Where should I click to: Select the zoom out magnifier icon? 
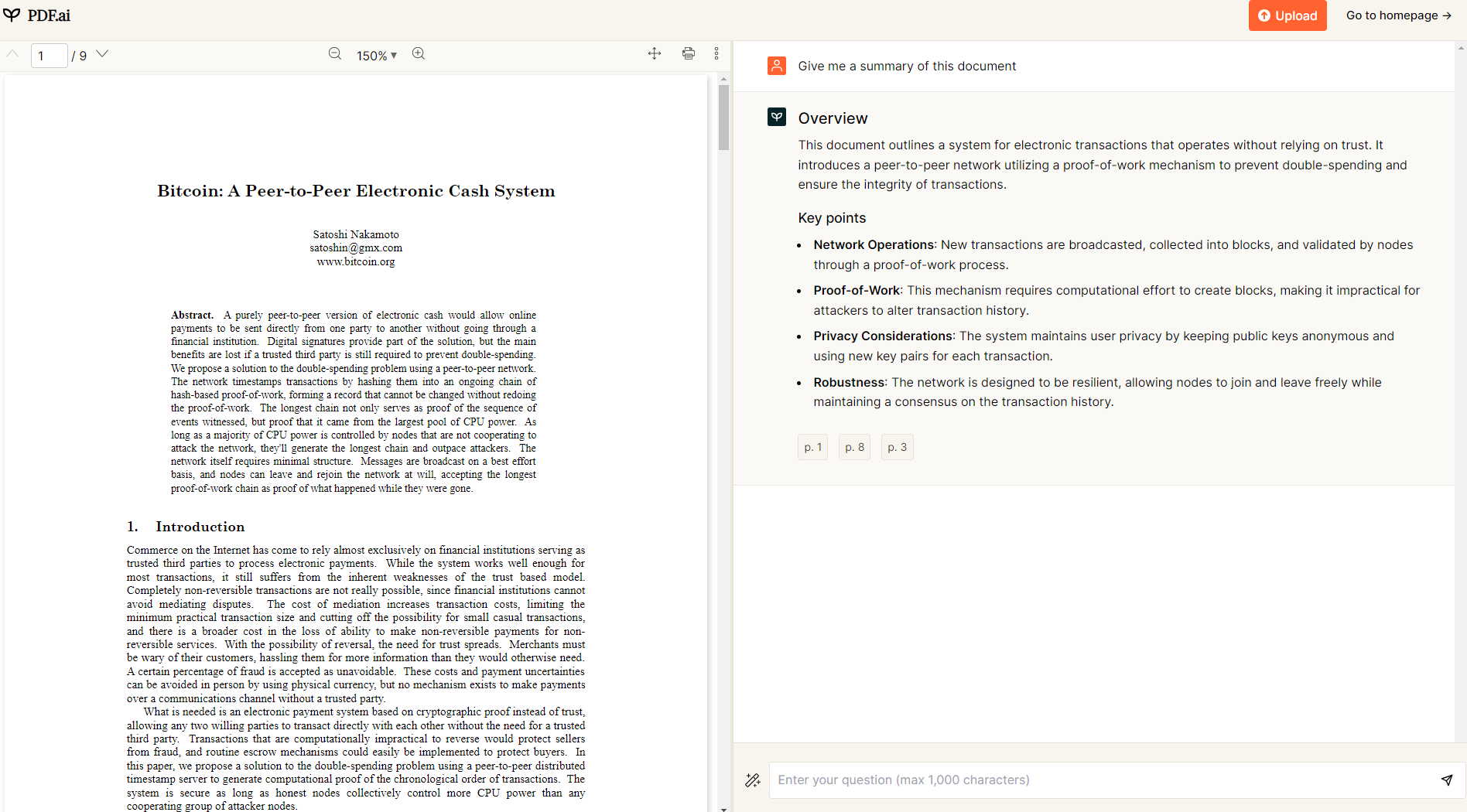tap(335, 54)
